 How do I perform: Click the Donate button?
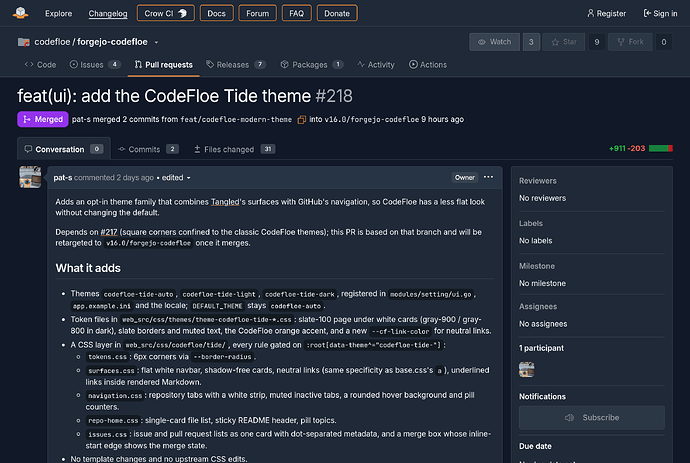tap(337, 13)
